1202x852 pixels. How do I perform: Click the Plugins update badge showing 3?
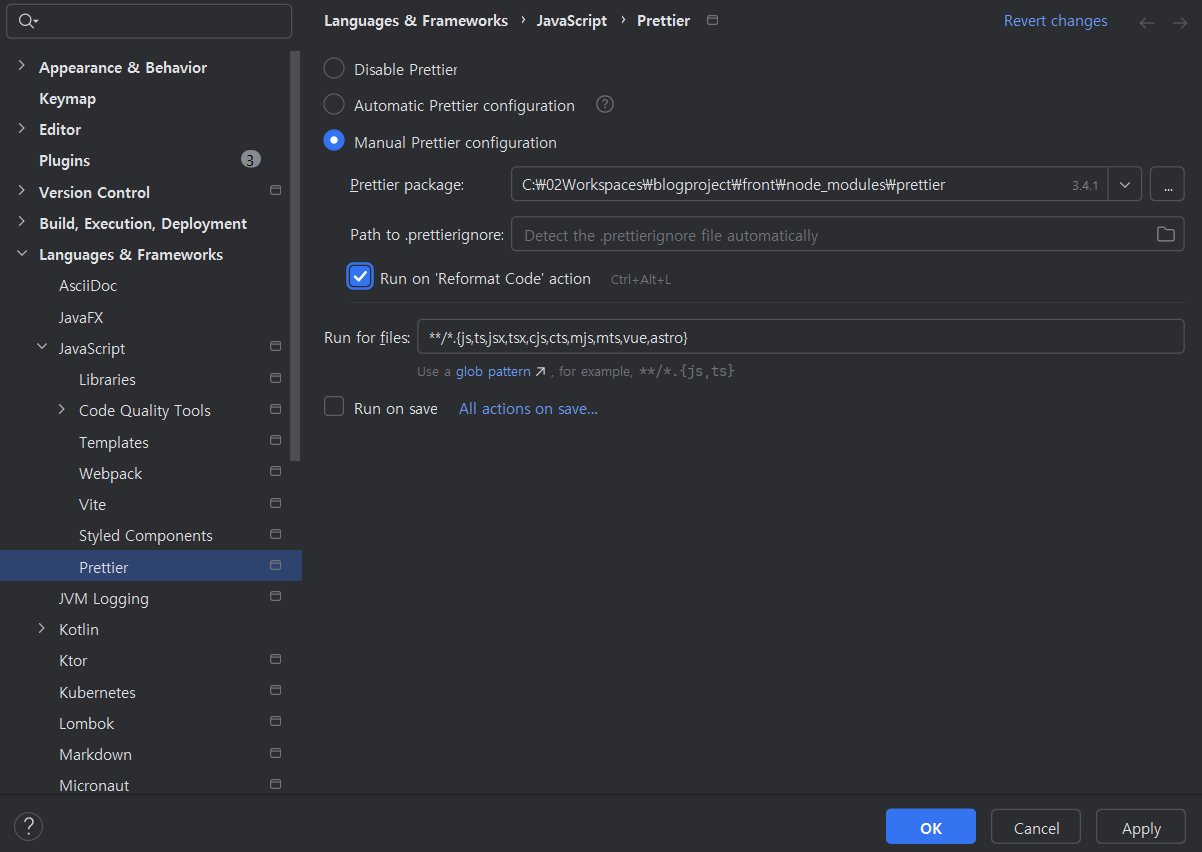pyautogui.click(x=251, y=159)
